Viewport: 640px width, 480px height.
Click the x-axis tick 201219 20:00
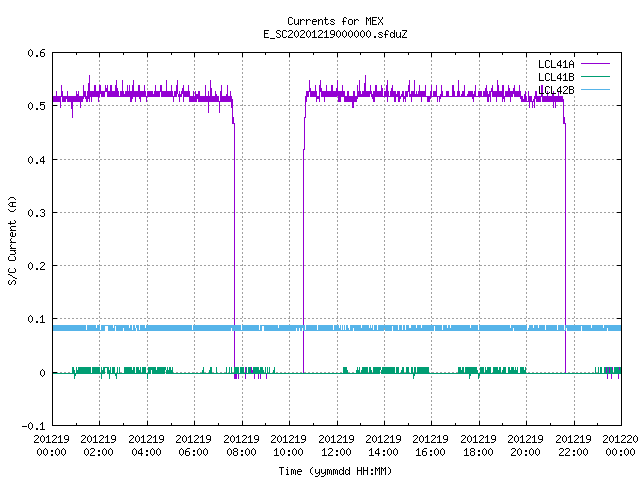pyautogui.click(x=526, y=445)
